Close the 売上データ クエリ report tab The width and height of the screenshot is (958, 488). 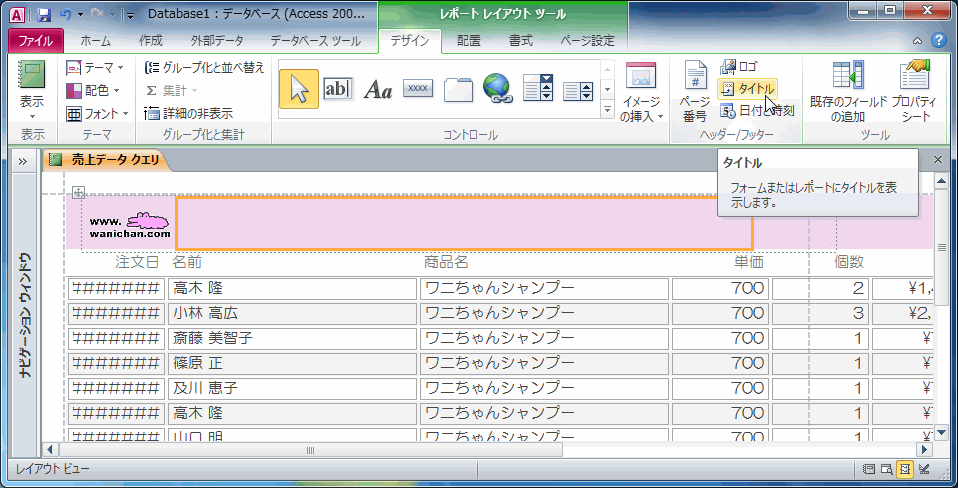click(x=938, y=159)
